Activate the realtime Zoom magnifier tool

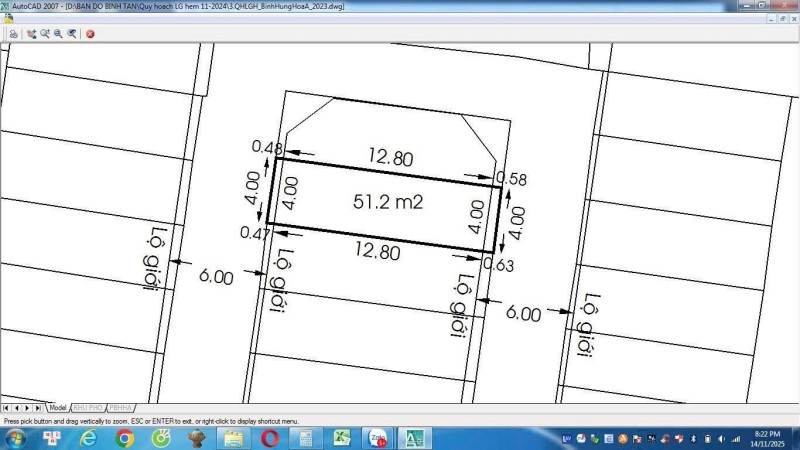point(45,33)
